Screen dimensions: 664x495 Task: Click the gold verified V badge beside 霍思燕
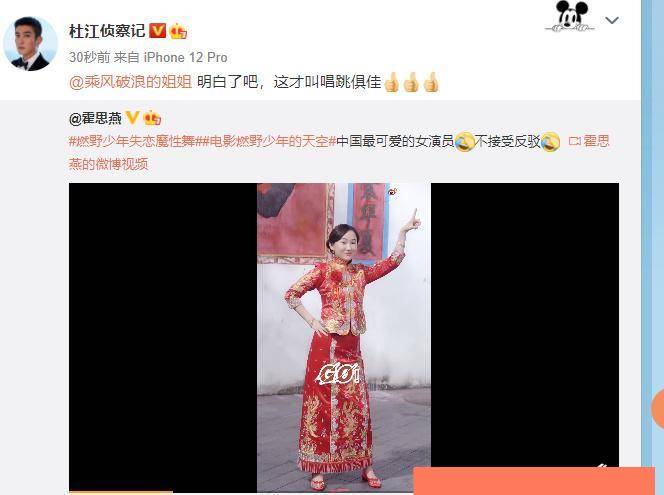pyautogui.click(x=133, y=118)
